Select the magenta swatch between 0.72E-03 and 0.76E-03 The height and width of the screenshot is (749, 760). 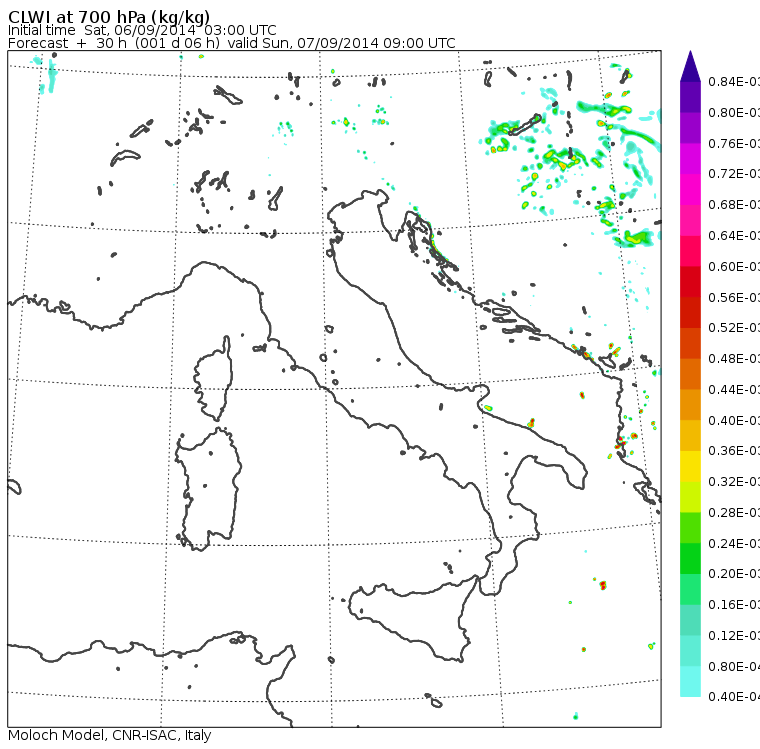690,159
